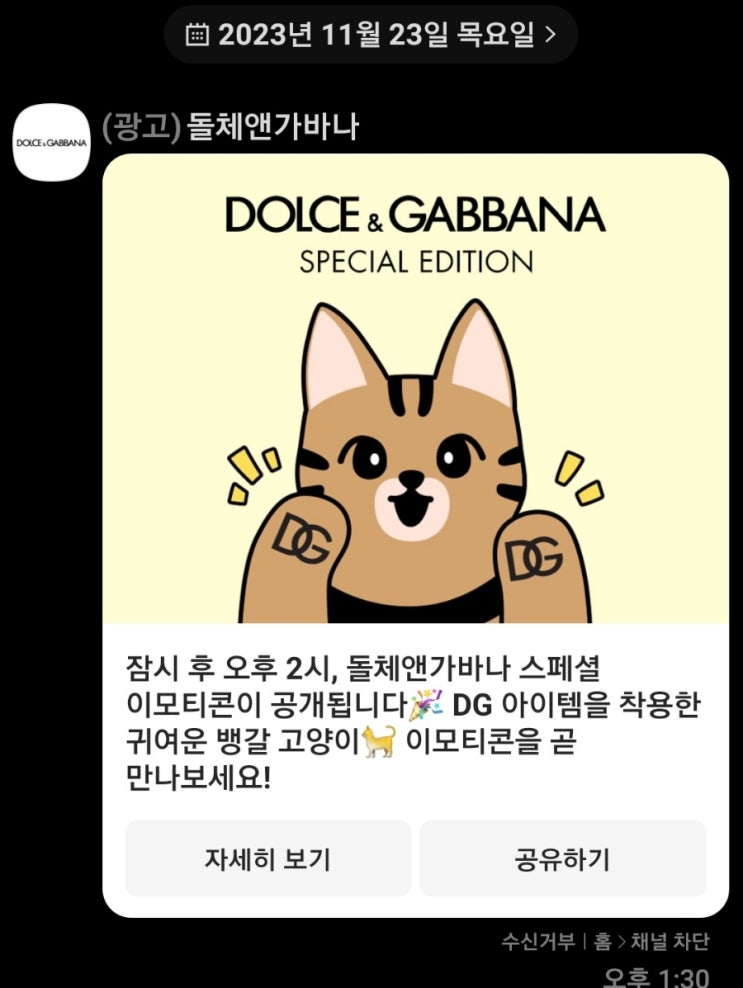This screenshot has height=988, width=743.
Task: Tap the cat emoji in message text
Action: (x=380, y=742)
